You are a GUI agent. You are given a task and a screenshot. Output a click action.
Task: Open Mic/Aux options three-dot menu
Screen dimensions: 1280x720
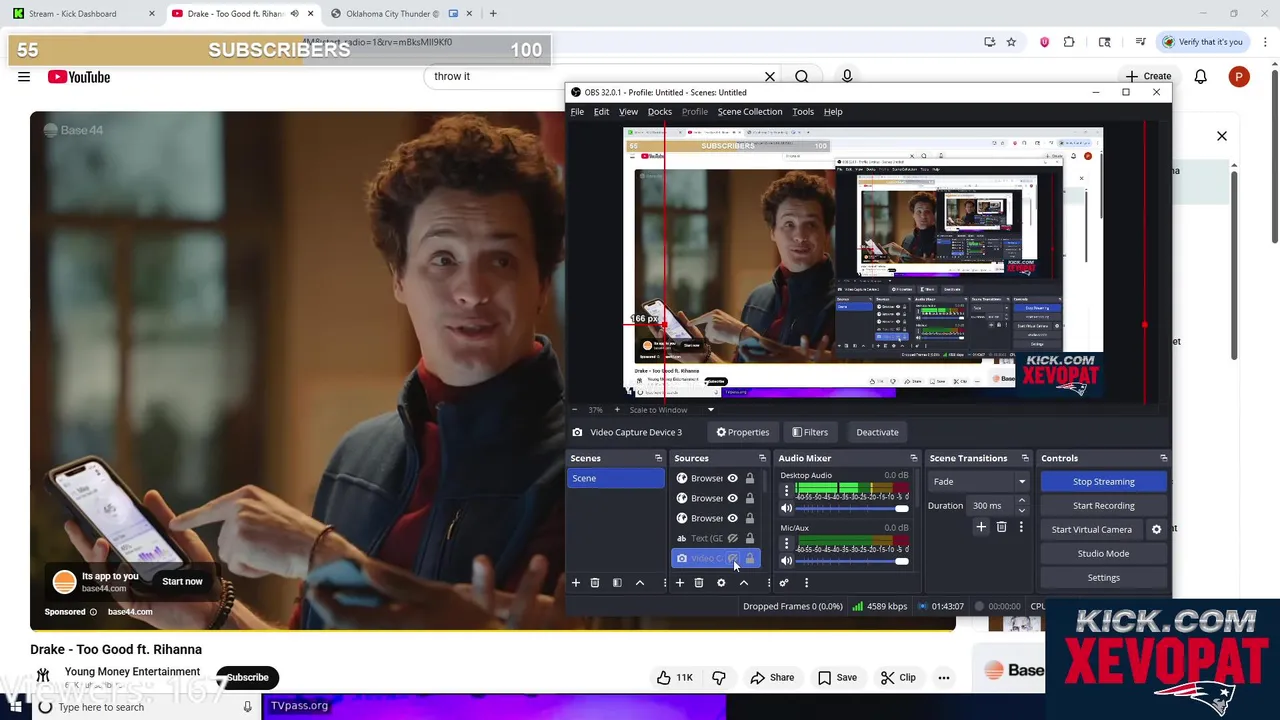coord(786,543)
